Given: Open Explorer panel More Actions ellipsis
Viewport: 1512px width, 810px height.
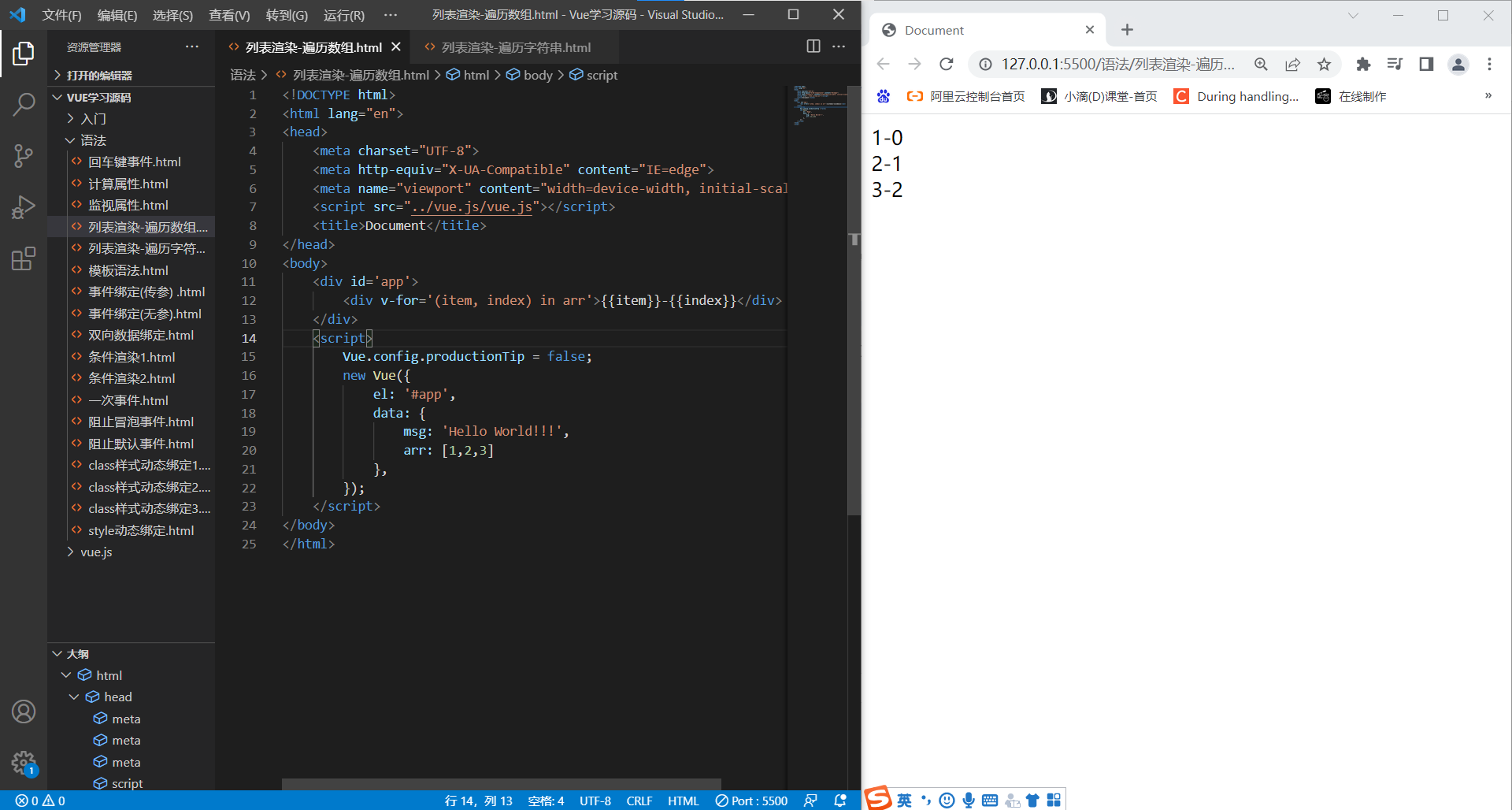Looking at the screenshot, I should click(192, 46).
